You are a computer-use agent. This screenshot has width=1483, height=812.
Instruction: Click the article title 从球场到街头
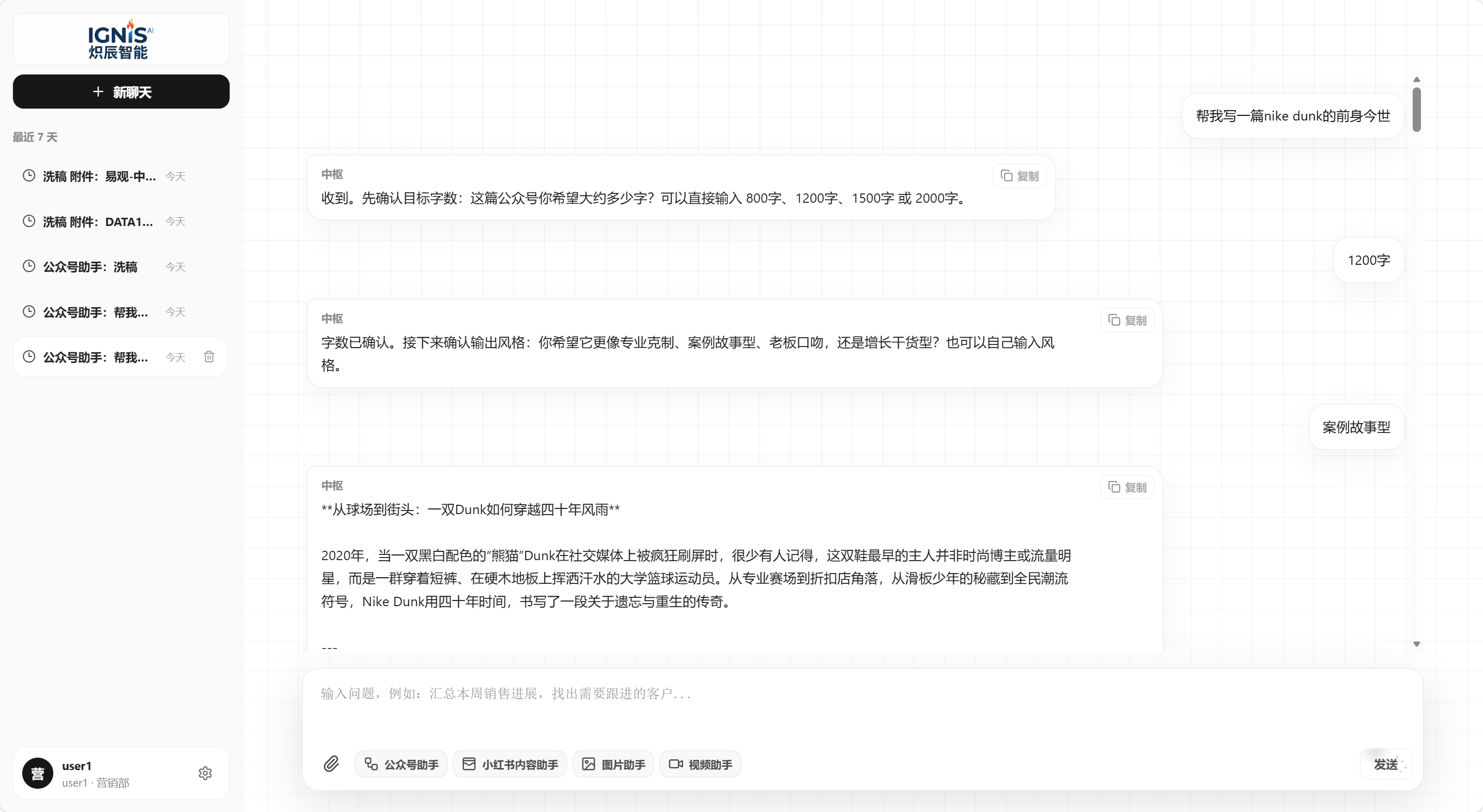point(470,509)
